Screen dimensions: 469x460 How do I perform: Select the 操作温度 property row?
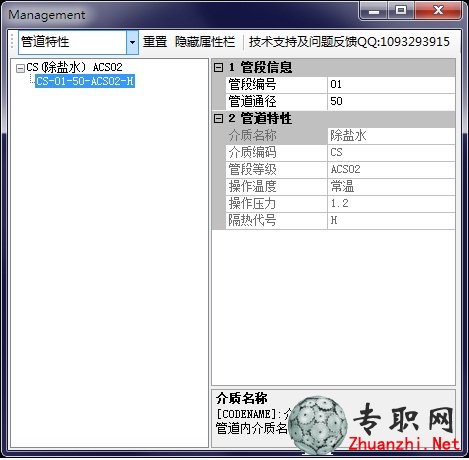[x=340, y=187]
